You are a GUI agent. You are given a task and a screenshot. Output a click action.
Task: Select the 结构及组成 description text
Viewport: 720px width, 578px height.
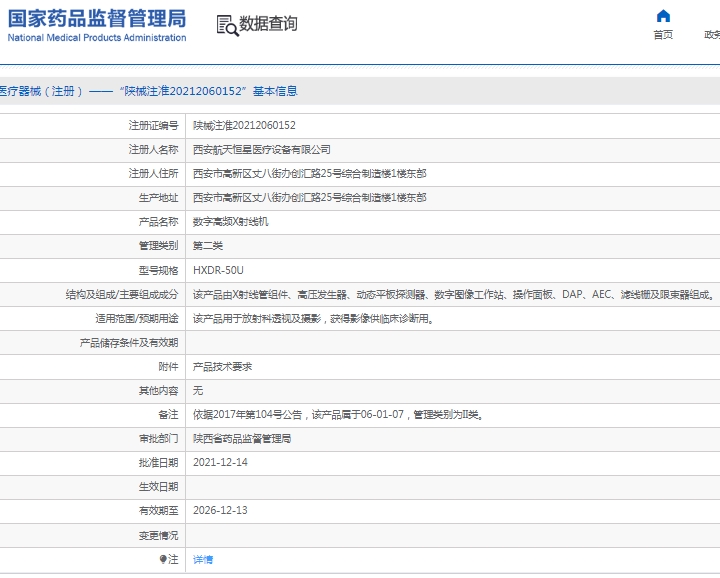click(453, 294)
